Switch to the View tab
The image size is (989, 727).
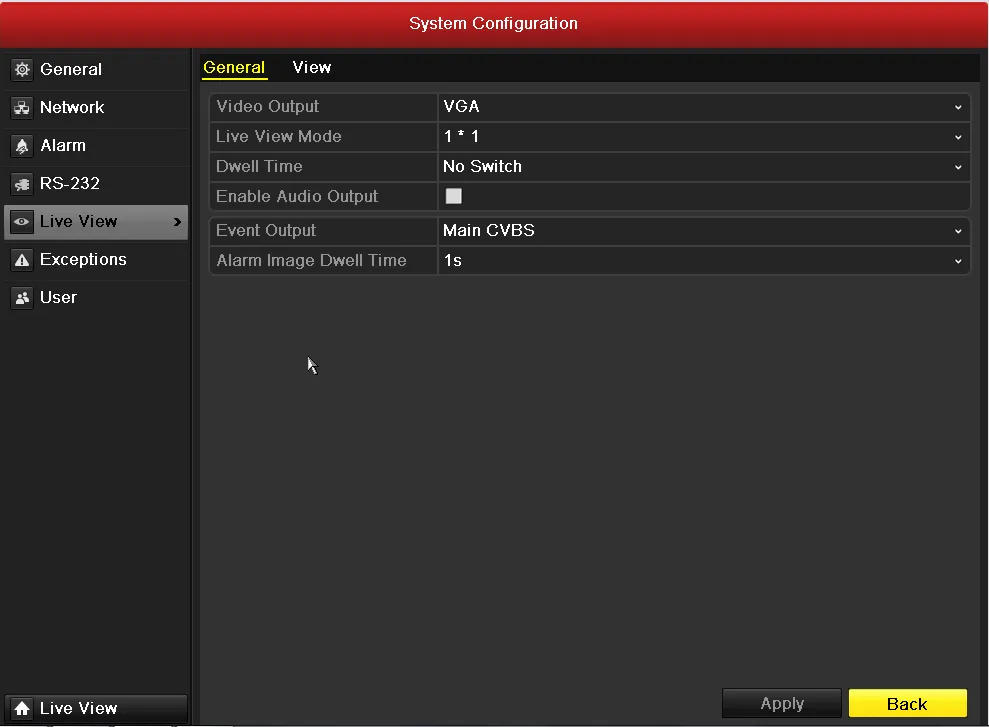pos(312,68)
